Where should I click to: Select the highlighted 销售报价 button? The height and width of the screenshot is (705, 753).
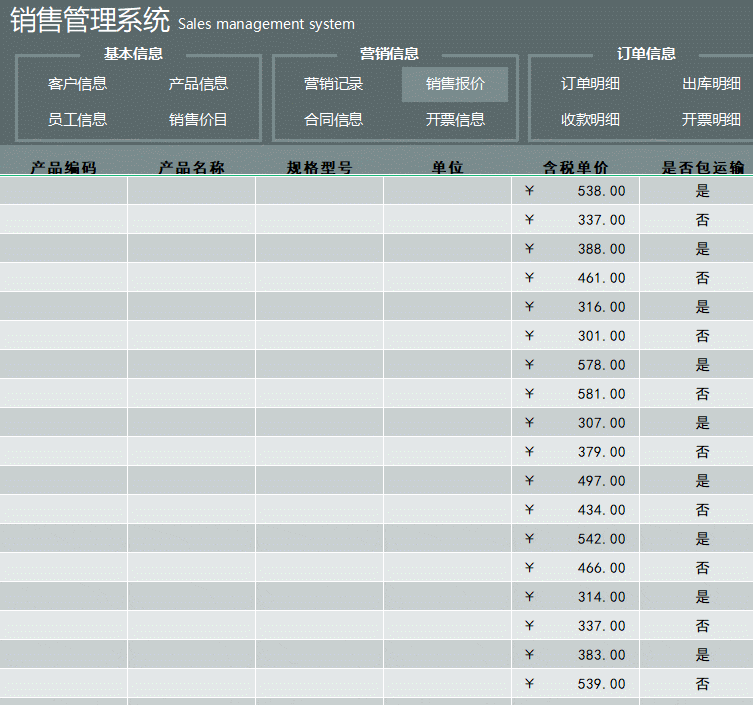click(x=455, y=85)
